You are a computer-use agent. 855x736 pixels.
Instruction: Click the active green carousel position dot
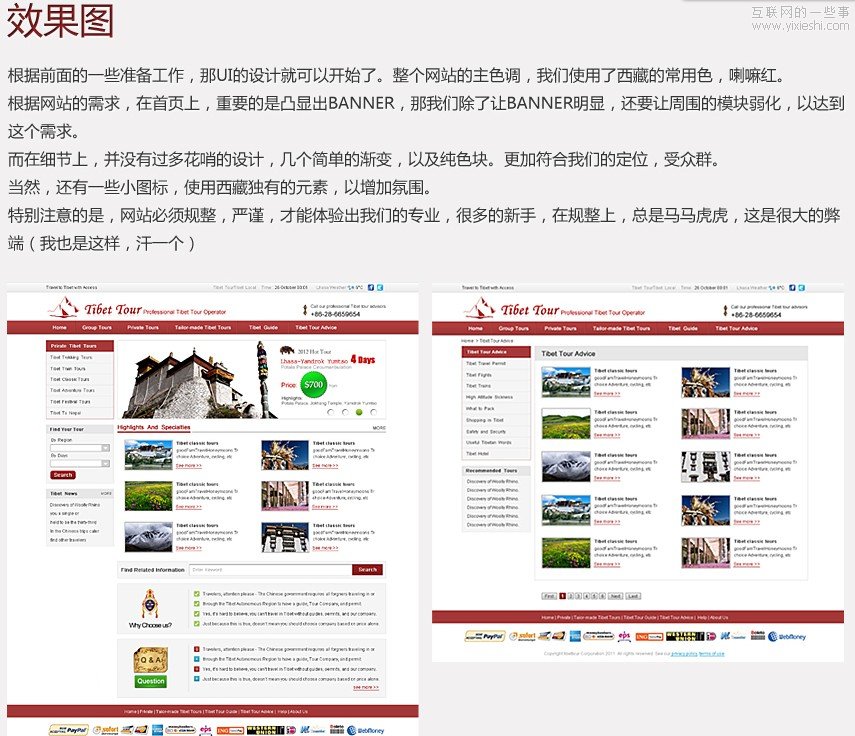tap(359, 412)
